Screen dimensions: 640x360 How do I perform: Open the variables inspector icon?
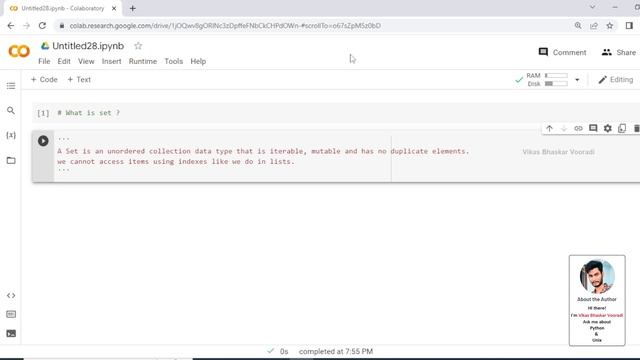[x=11, y=135]
